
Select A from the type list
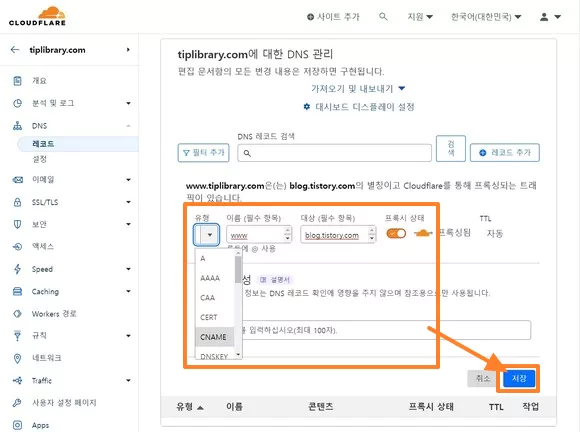215,258
